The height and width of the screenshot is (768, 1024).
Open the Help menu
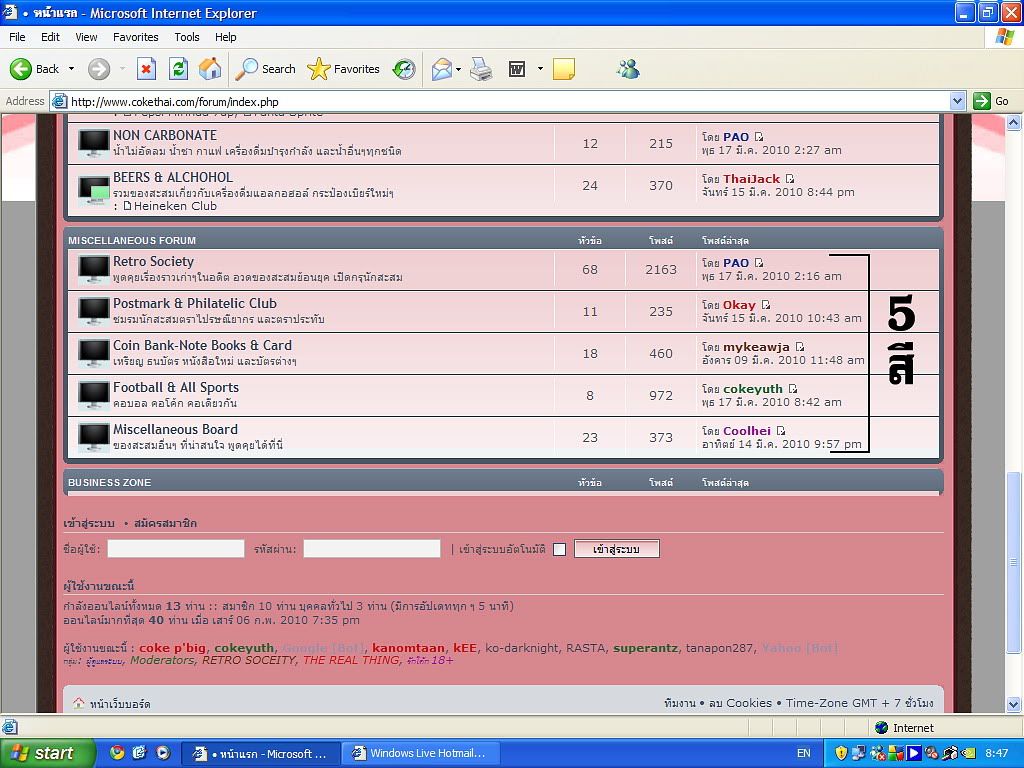coord(226,37)
